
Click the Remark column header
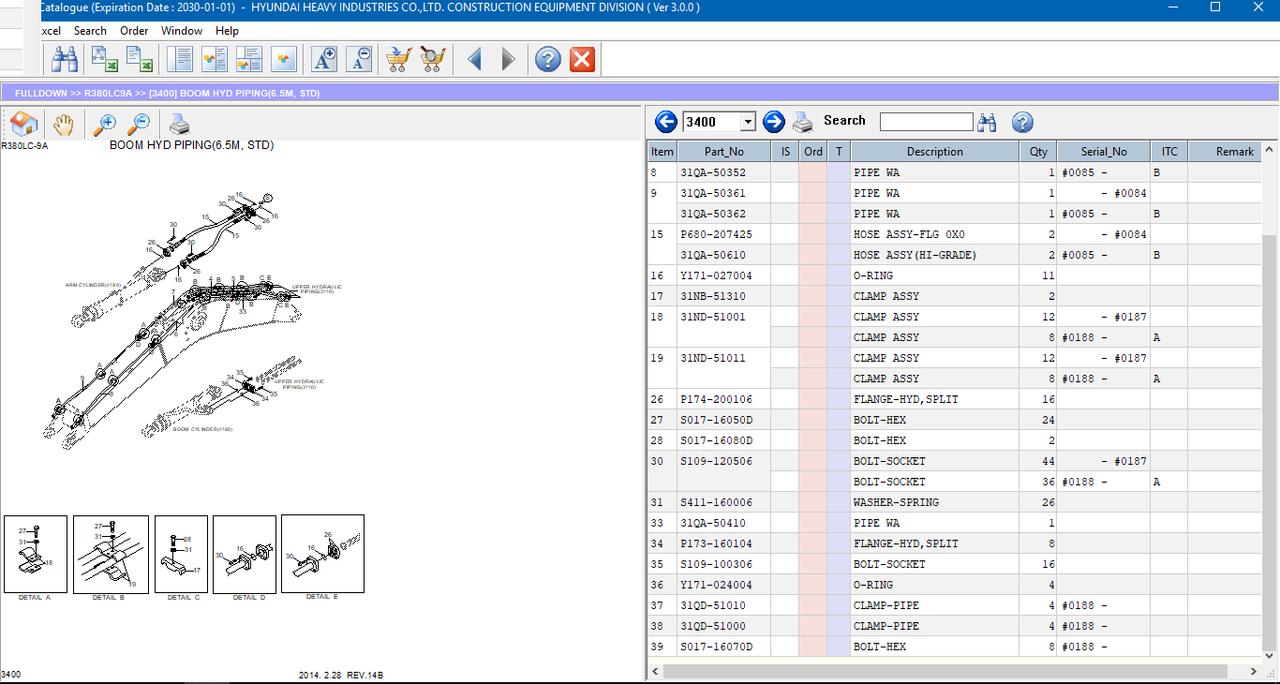click(x=1225, y=152)
